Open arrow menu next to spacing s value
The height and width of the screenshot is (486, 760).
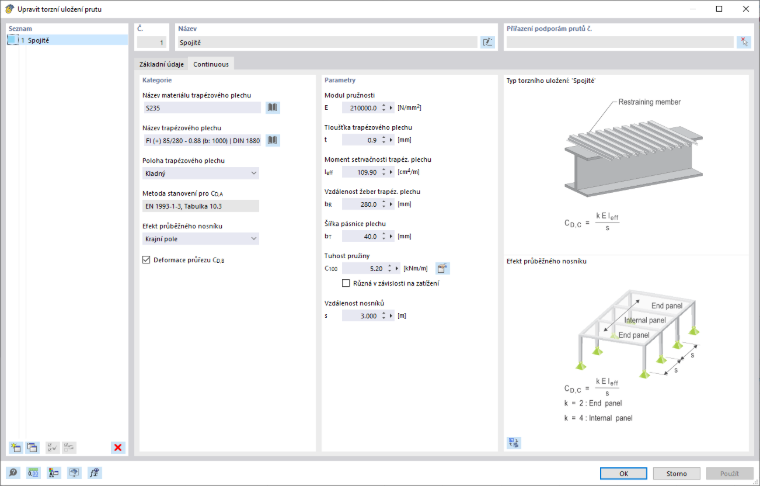[x=391, y=315]
